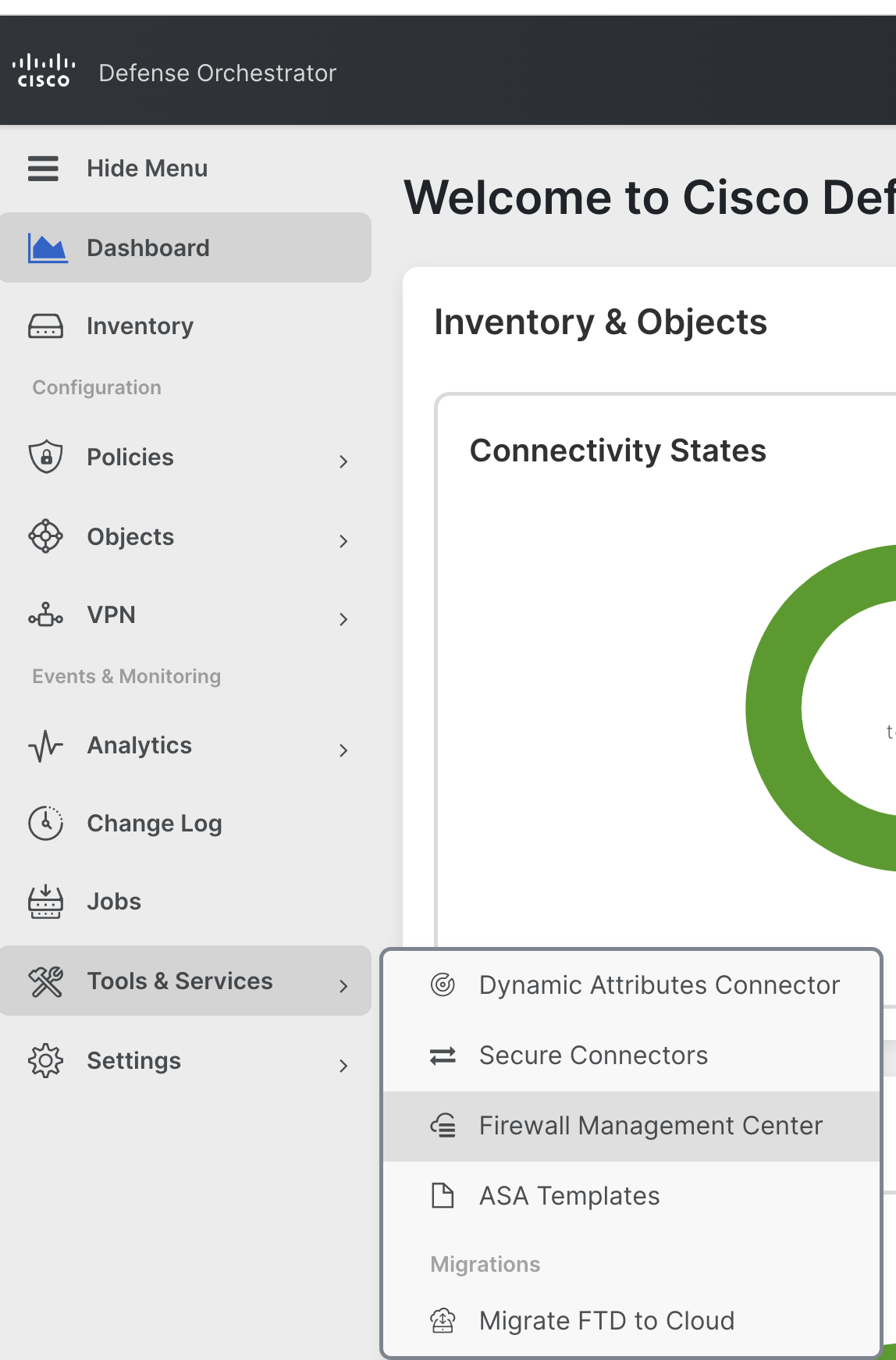Open the Settings menu label
This screenshot has height=1360, width=896.
(x=133, y=1061)
